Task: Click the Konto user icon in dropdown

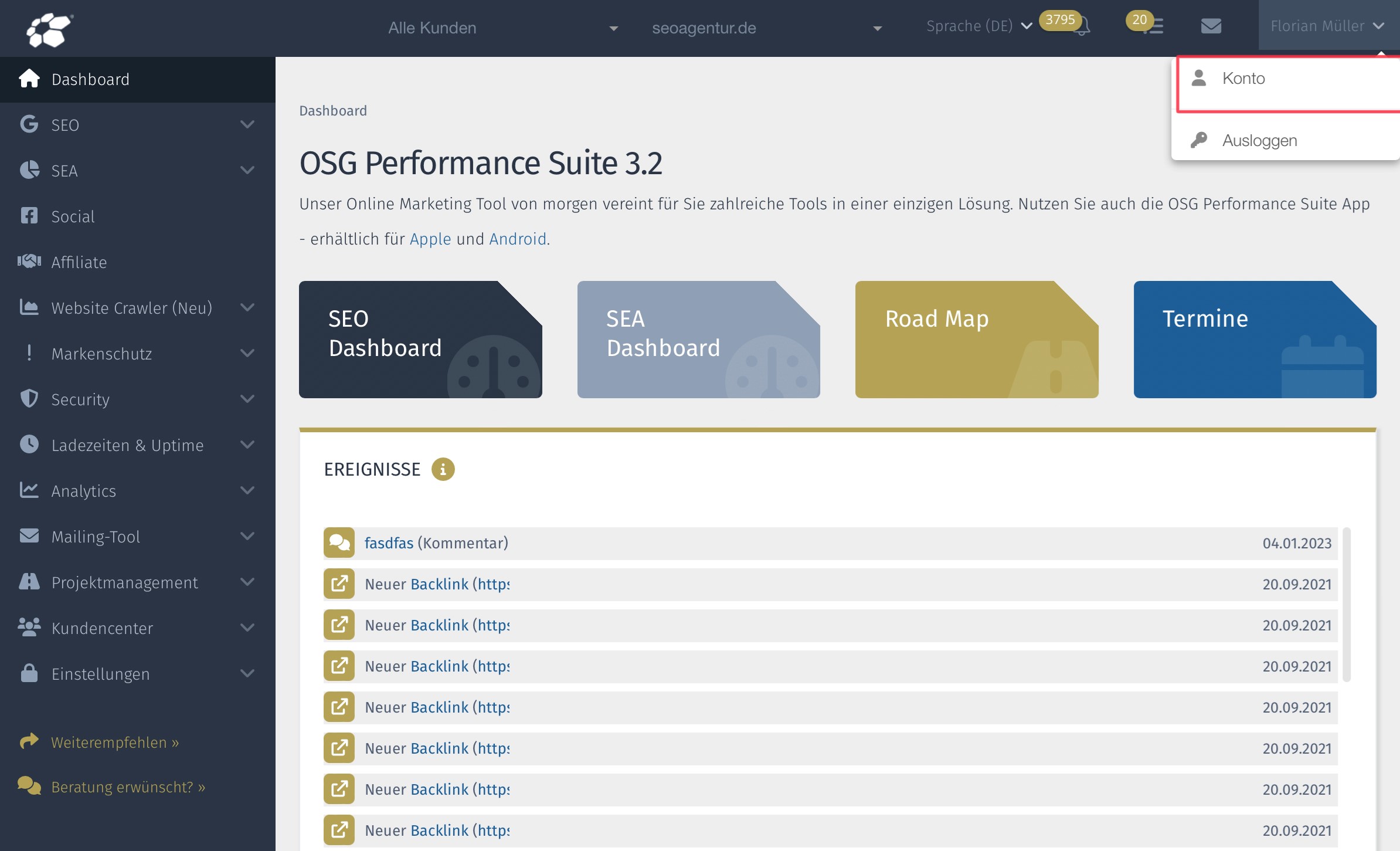Action: click(1199, 78)
